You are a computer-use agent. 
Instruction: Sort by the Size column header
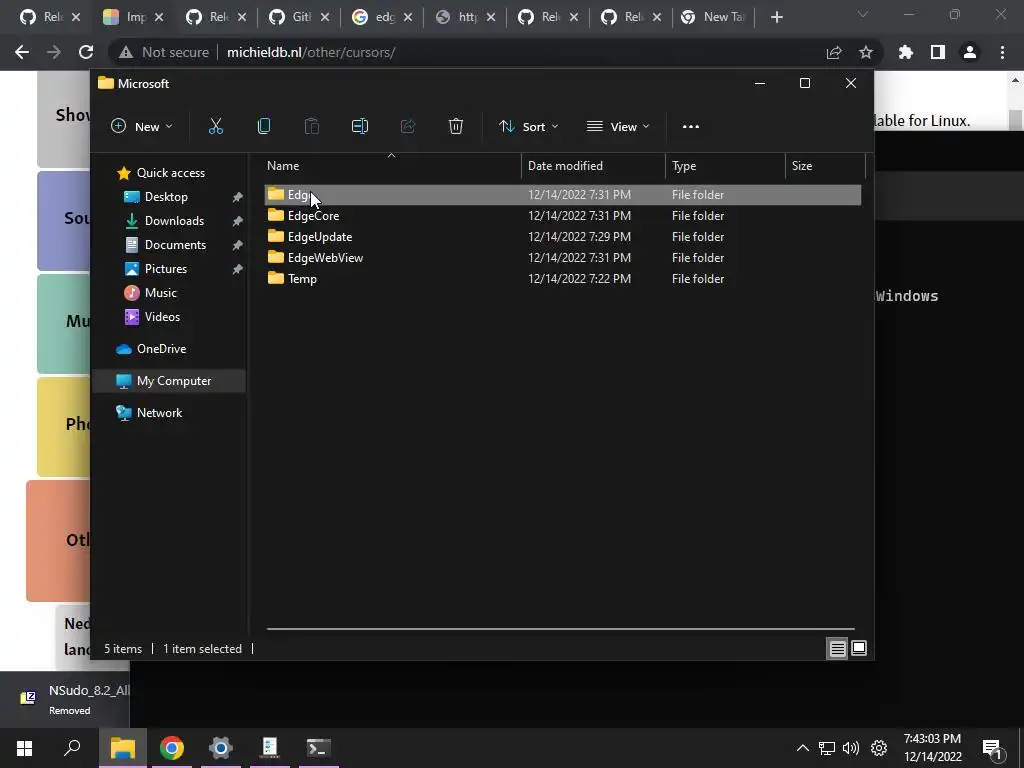tap(825, 166)
